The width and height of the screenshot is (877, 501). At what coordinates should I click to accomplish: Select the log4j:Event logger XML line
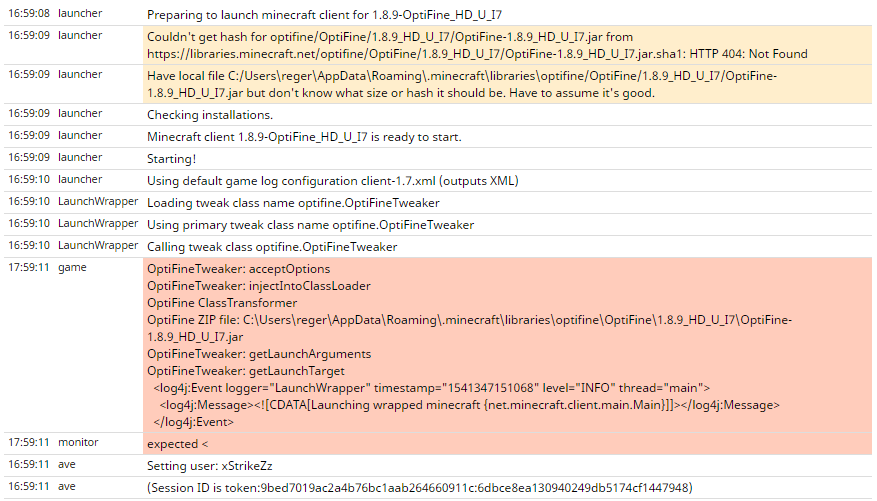coord(432,388)
